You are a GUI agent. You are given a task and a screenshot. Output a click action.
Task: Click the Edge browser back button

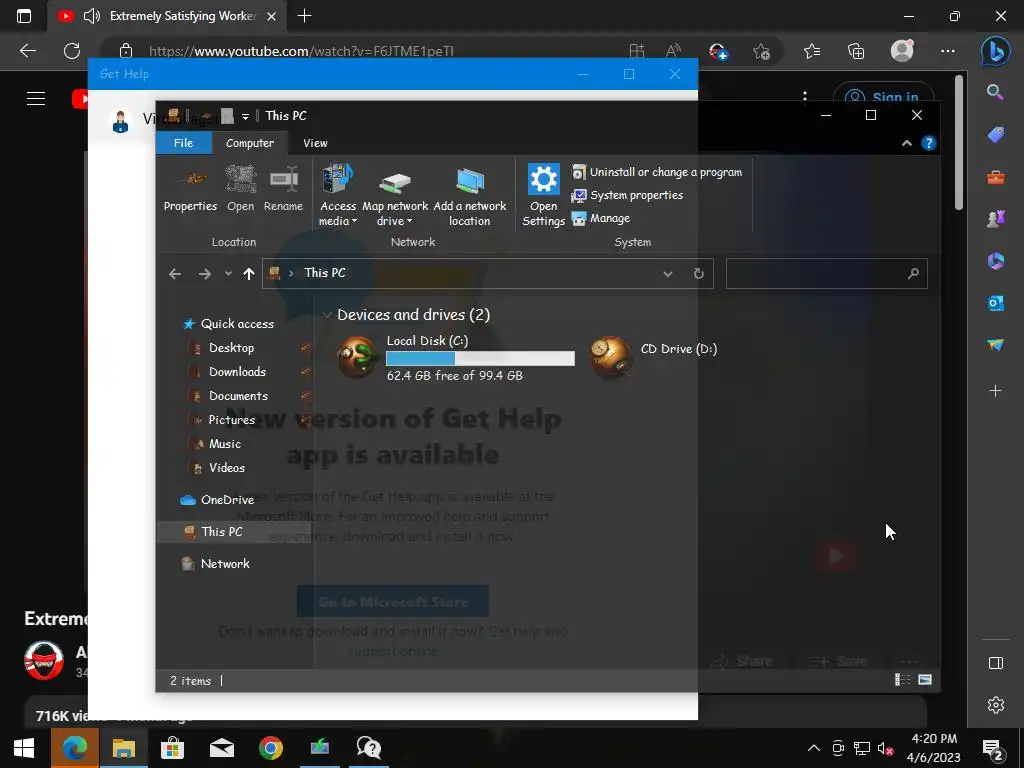28,51
